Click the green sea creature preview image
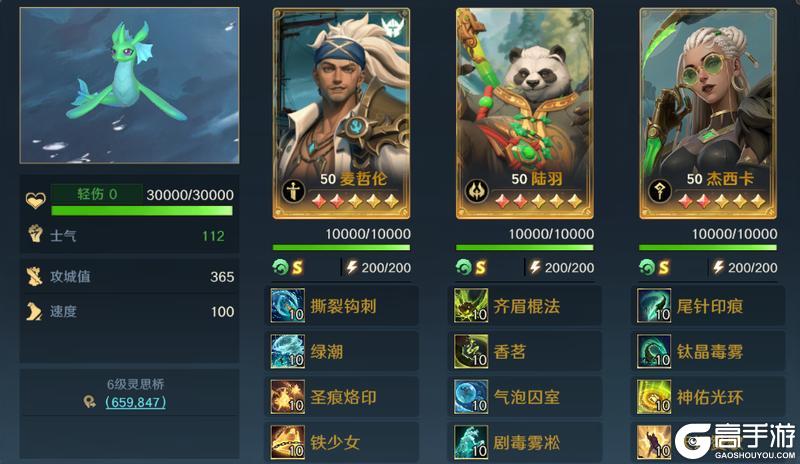 (x=129, y=85)
